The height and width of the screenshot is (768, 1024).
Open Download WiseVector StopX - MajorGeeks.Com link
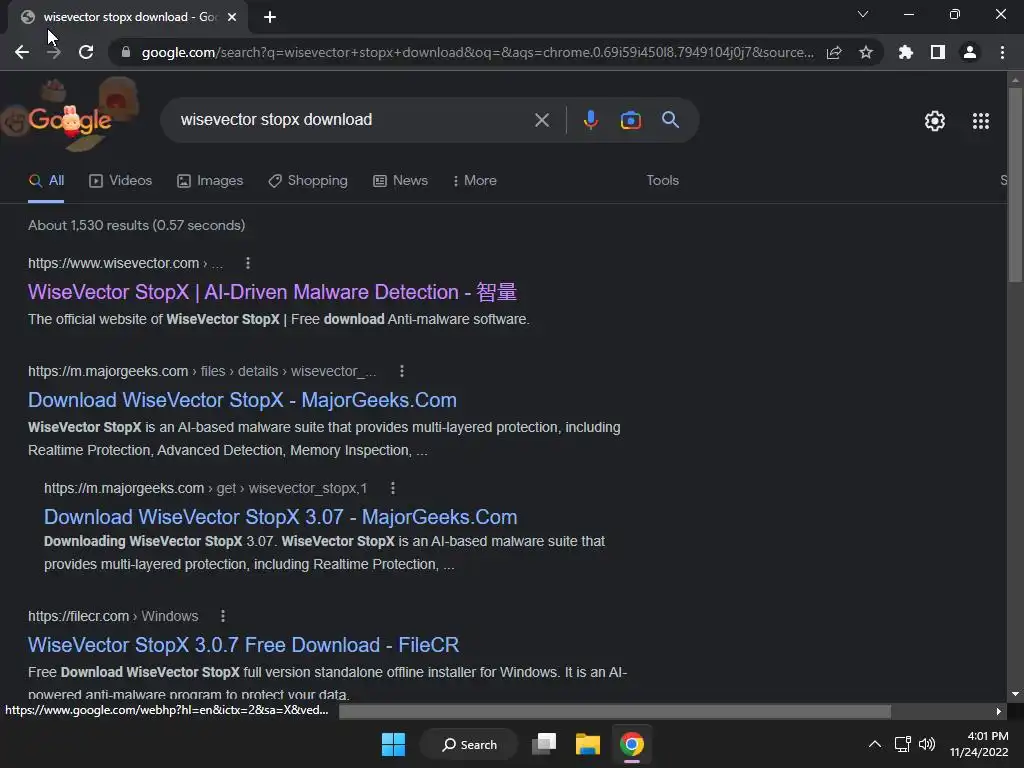(x=242, y=400)
